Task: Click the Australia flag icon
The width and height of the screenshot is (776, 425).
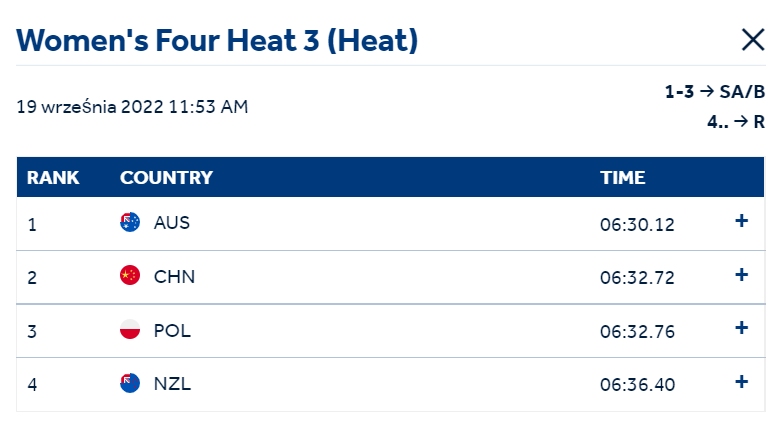Action: pyautogui.click(x=130, y=222)
